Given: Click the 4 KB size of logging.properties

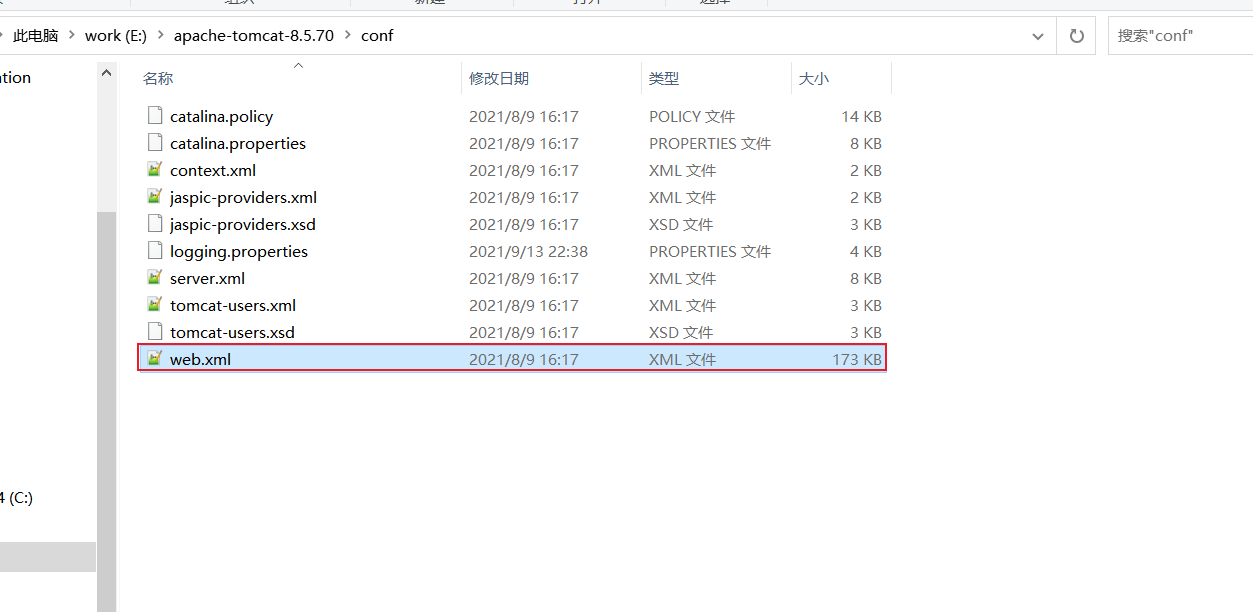Looking at the screenshot, I should pos(866,251).
